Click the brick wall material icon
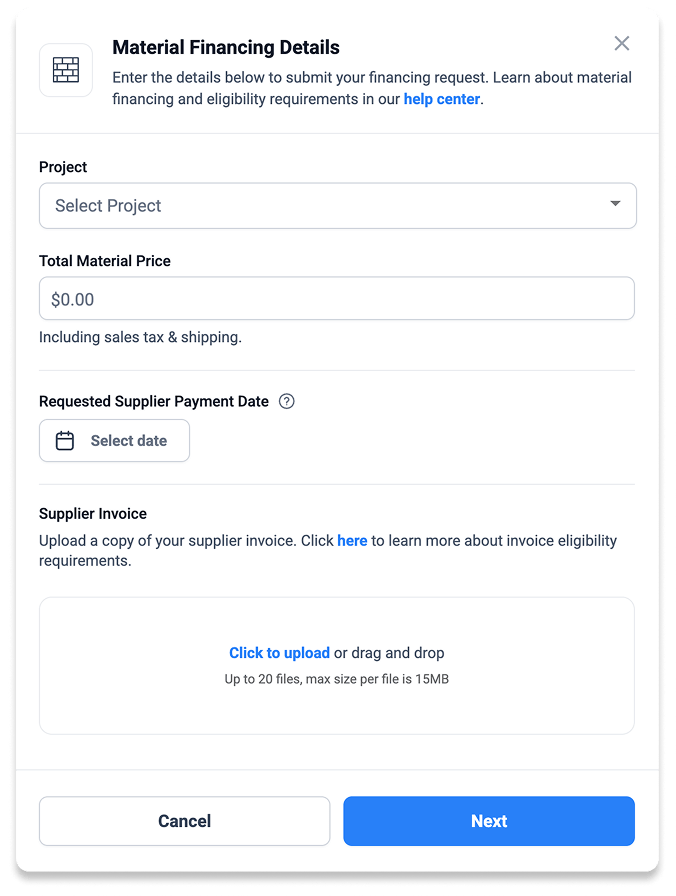676x896 pixels. [x=66, y=70]
